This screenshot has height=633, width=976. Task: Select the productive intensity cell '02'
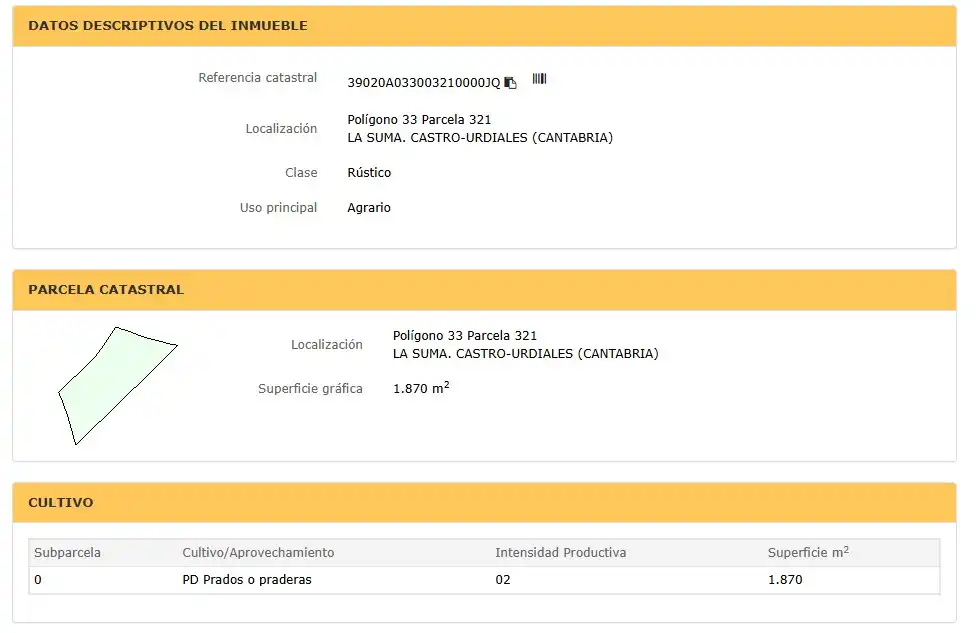coord(503,579)
